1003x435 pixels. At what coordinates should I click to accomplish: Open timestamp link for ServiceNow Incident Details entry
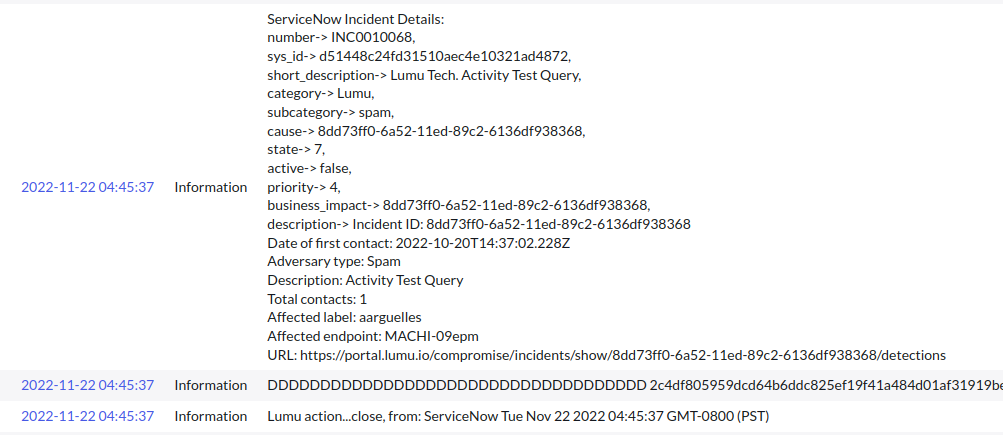point(88,187)
